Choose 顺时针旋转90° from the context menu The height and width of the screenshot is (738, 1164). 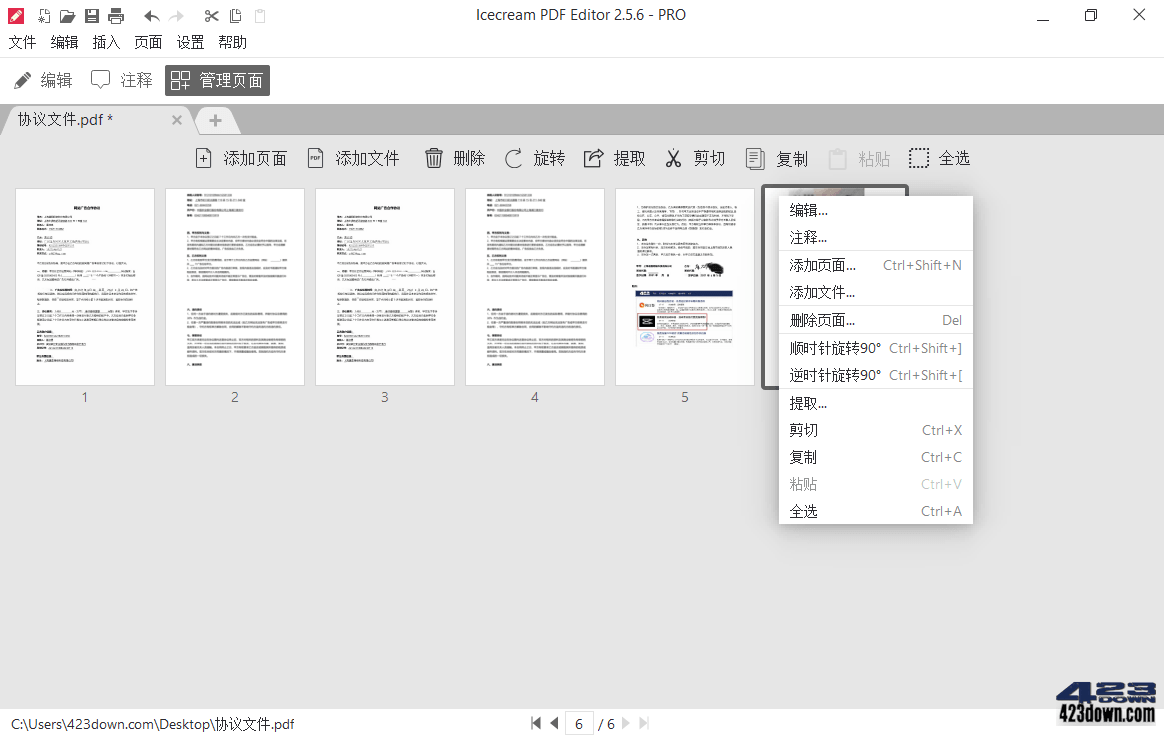(847, 347)
